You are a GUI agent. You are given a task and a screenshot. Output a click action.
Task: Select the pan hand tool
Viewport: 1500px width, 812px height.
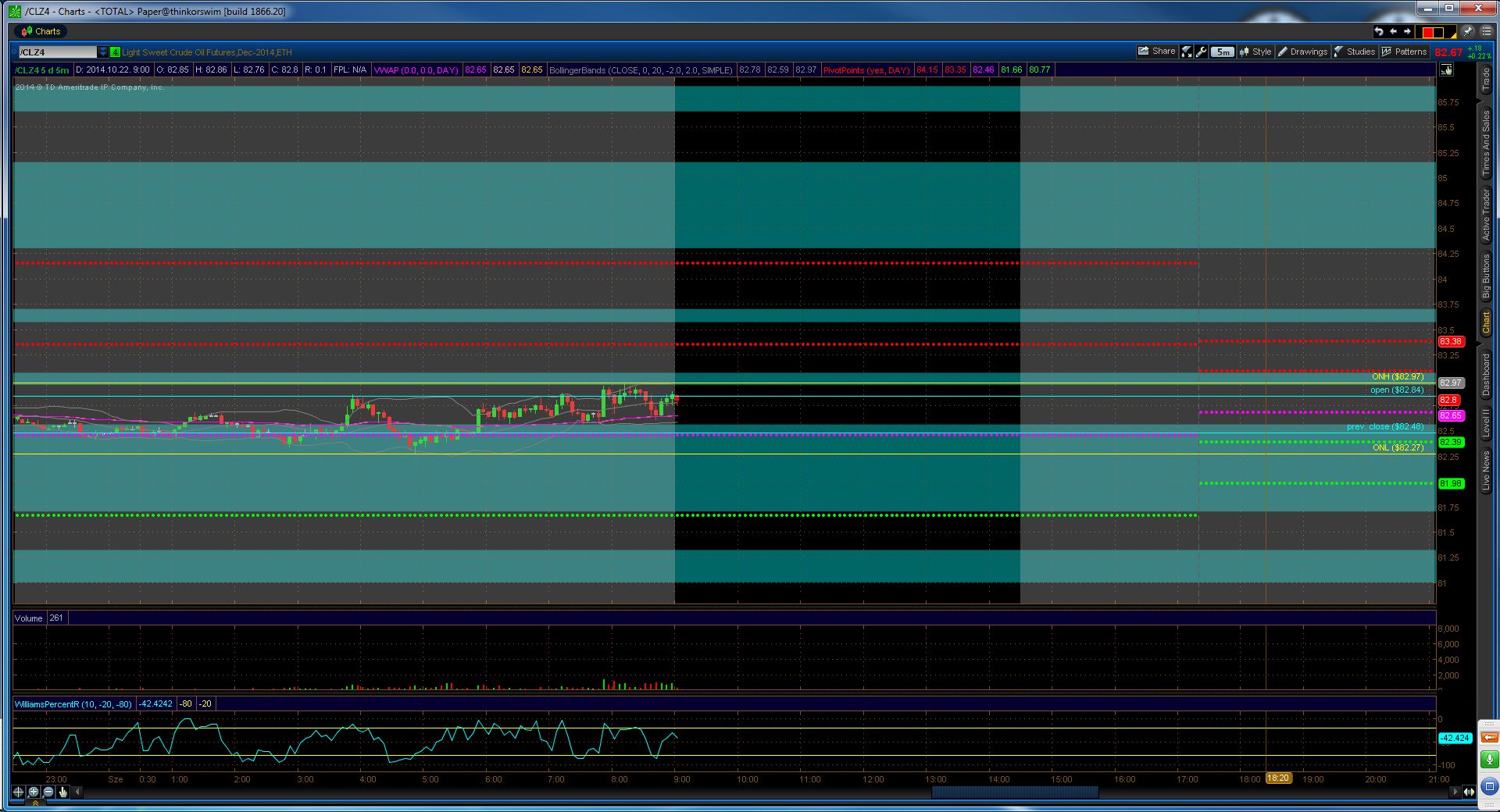(63, 792)
